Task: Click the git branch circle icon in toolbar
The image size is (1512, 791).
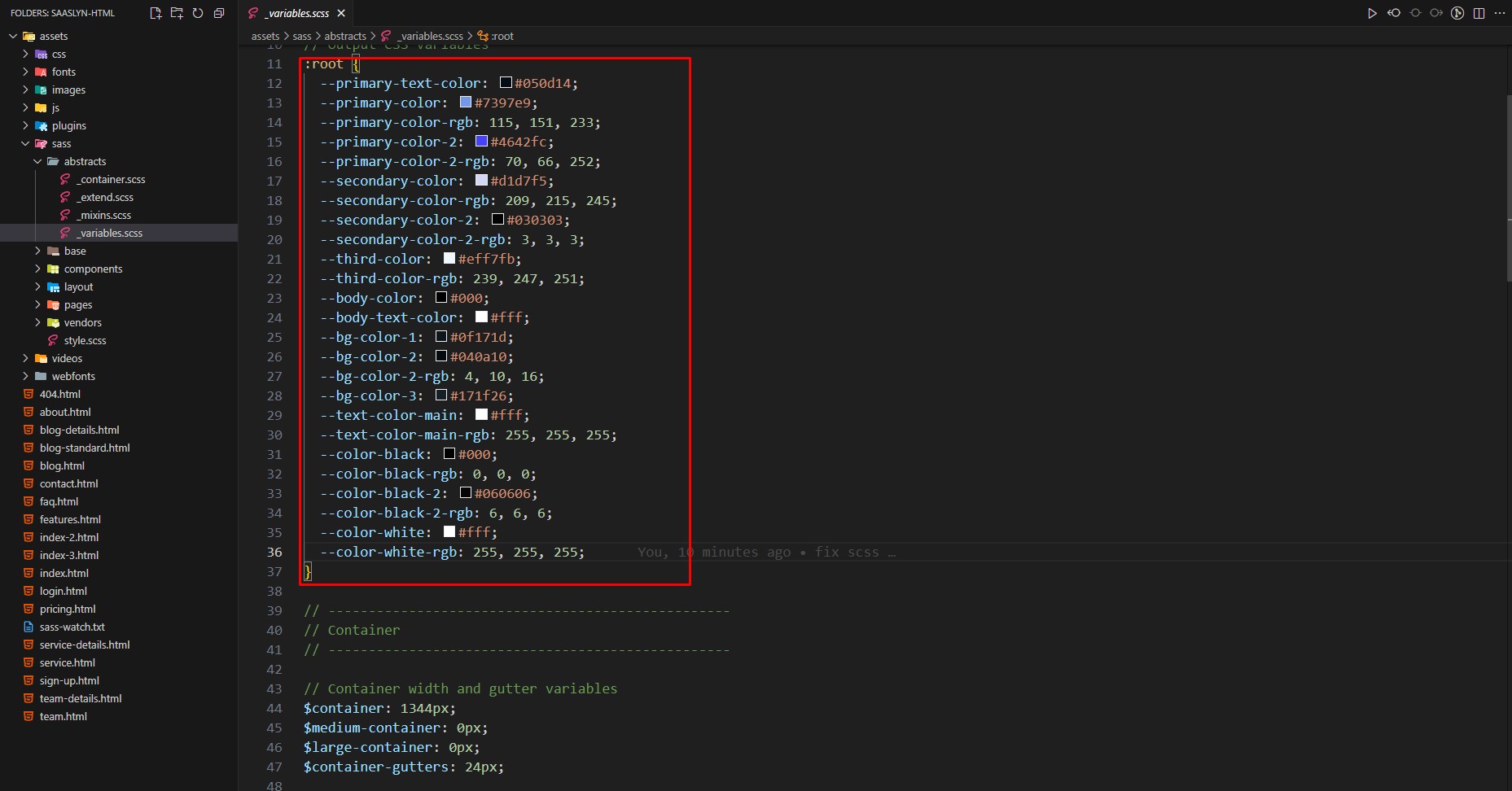Action: click(1457, 13)
